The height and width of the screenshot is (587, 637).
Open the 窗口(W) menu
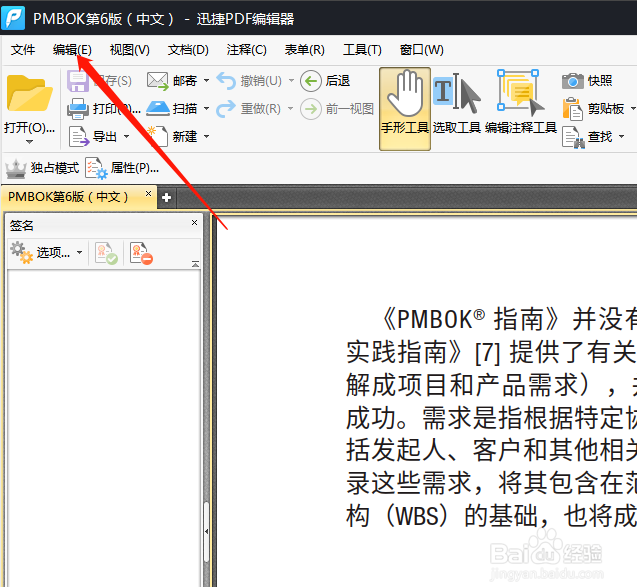(x=422, y=50)
